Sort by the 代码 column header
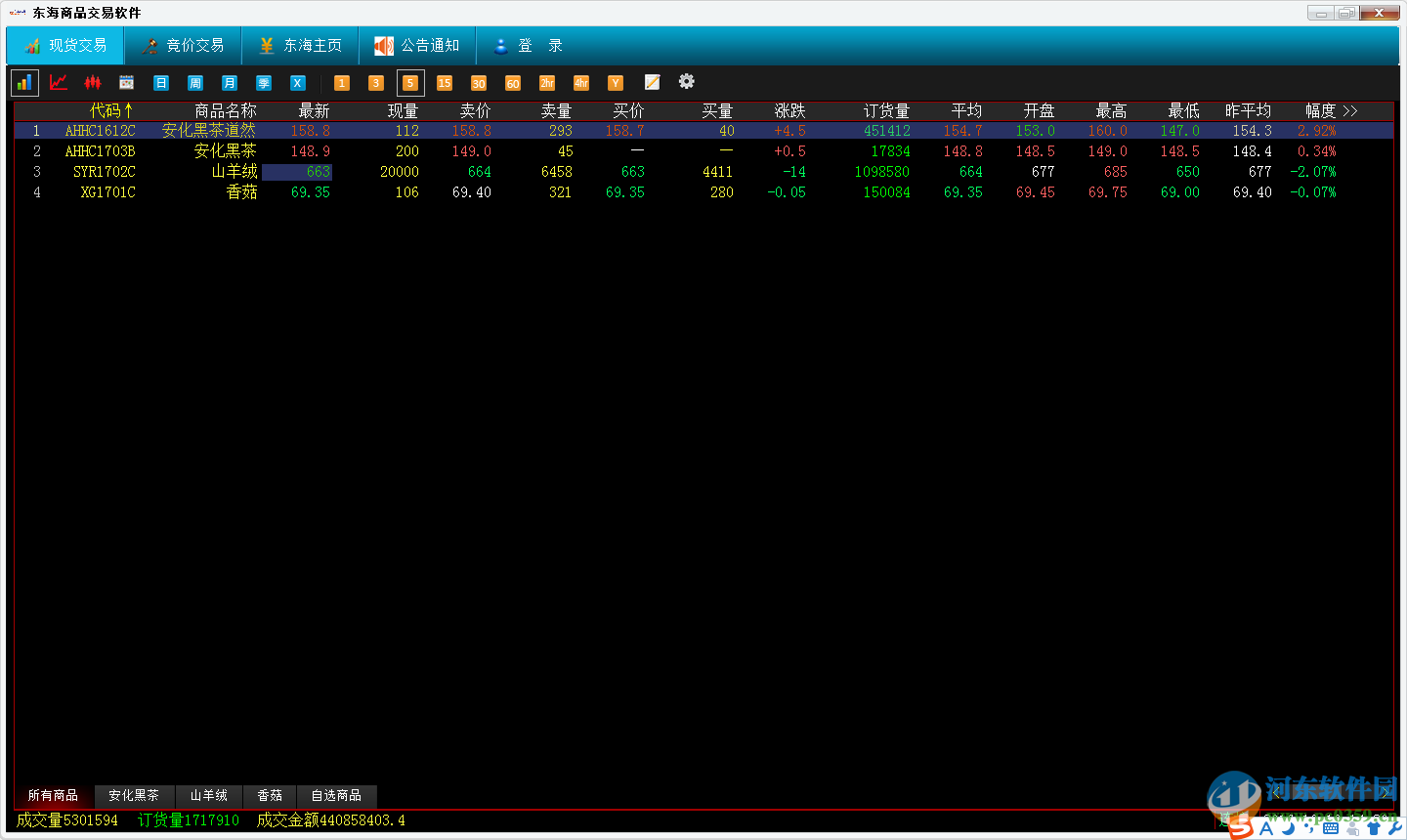 [111, 111]
